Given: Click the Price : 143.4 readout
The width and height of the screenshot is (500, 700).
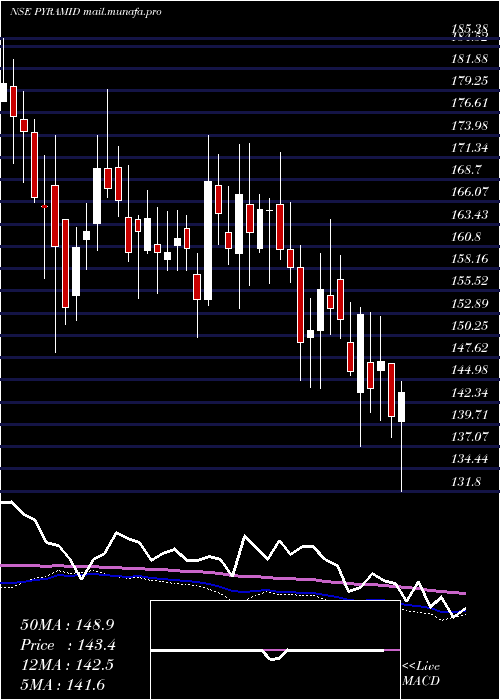Looking at the screenshot, I should [68, 645].
